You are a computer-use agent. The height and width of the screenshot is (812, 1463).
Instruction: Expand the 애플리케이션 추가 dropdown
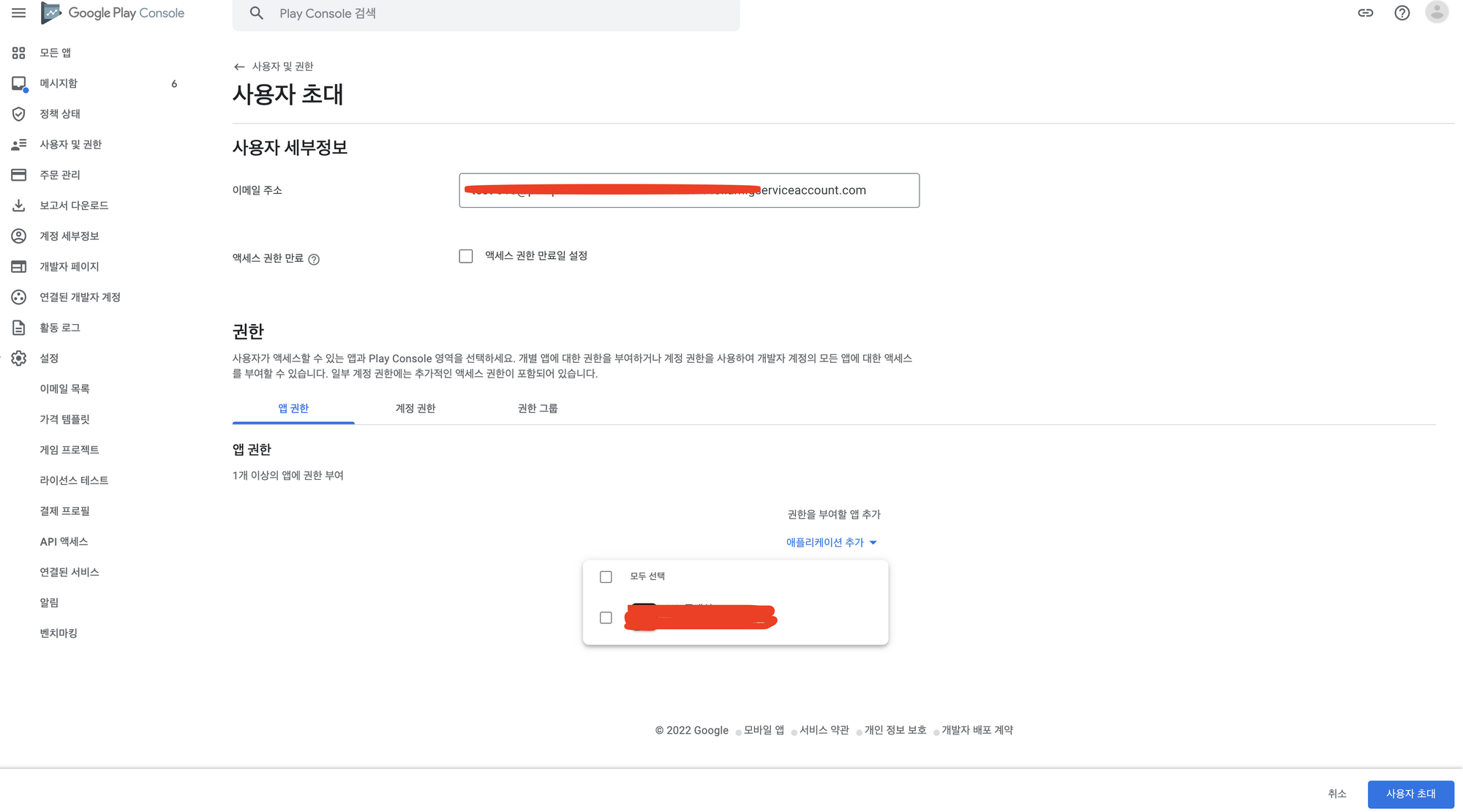click(x=831, y=543)
